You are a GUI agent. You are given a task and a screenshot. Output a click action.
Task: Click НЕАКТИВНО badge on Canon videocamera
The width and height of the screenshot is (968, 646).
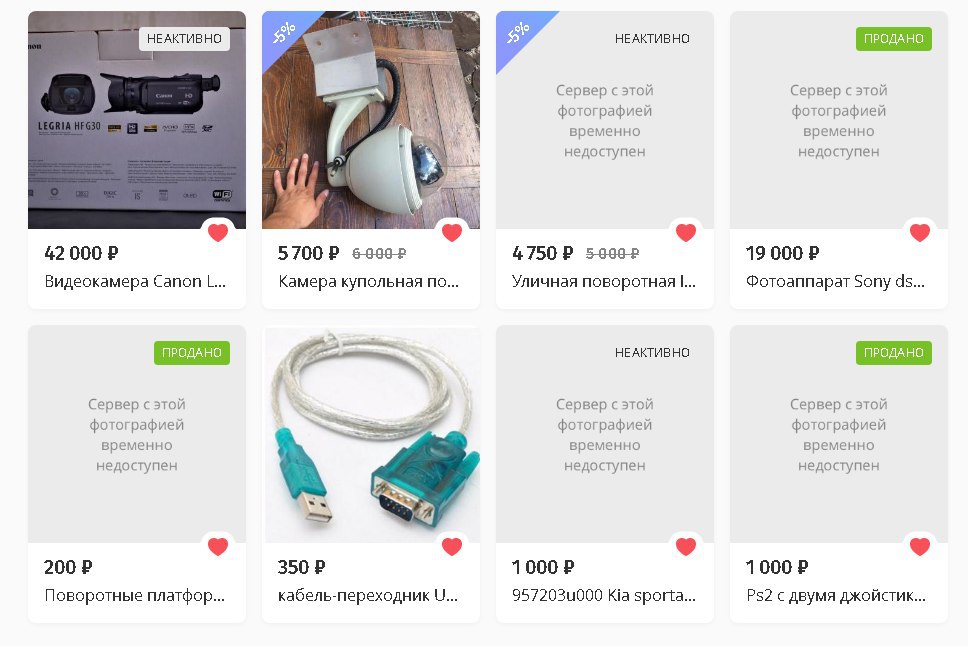click(185, 38)
